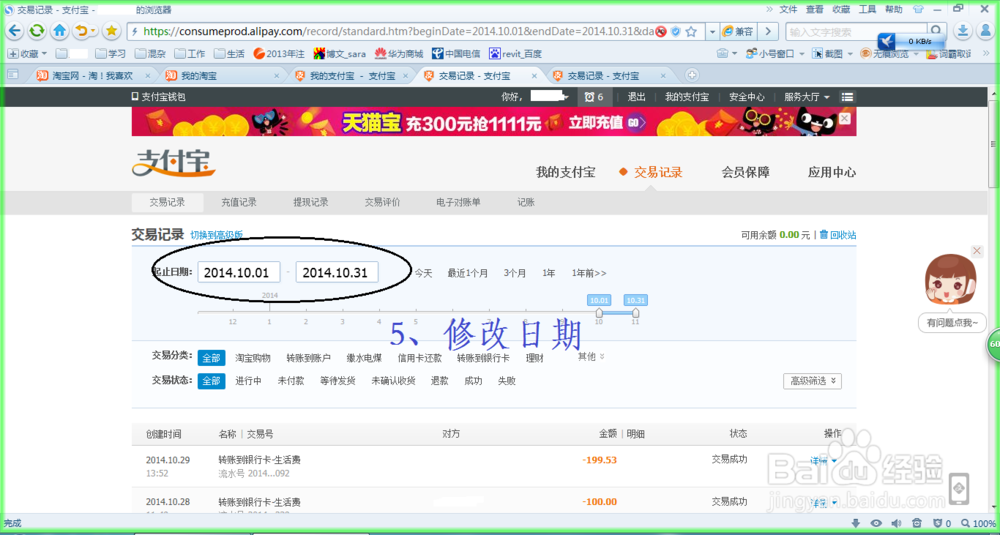Filter status by 退款
The width and height of the screenshot is (1000, 535).
[x=439, y=381]
